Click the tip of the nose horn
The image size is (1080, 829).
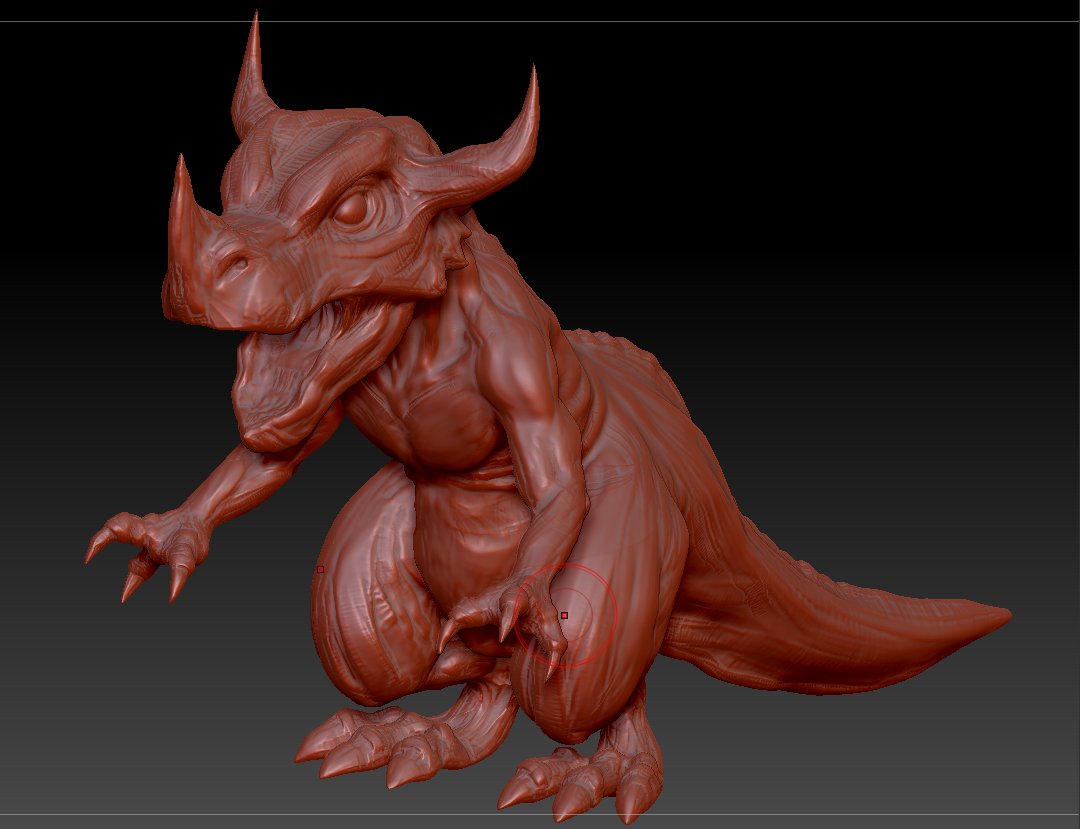tap(181, 163)
